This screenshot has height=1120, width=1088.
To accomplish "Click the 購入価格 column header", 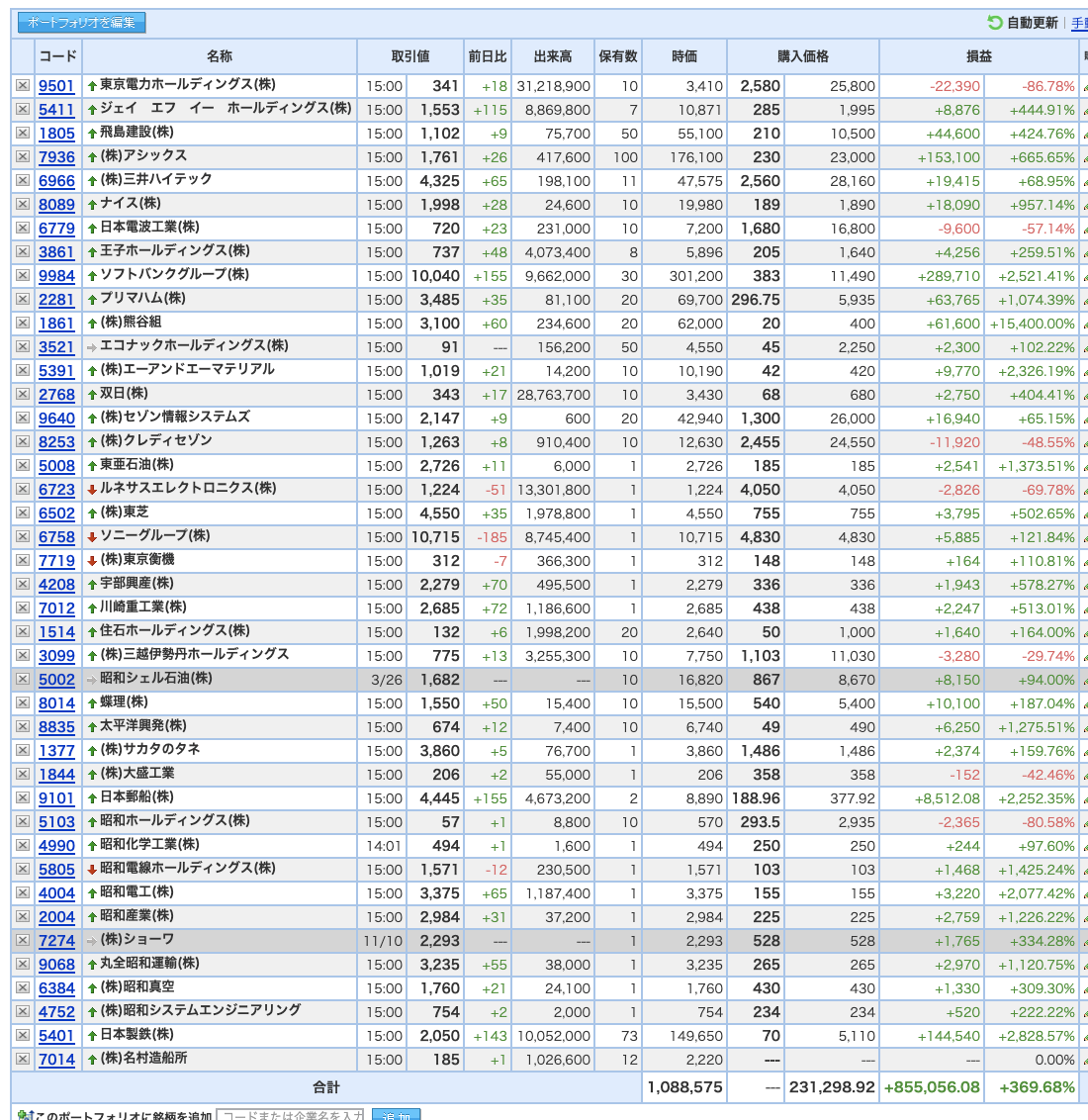I will 802,56.
